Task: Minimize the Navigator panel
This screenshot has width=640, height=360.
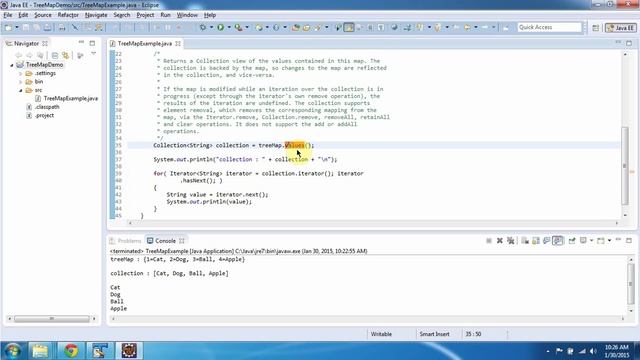Action: [x=81, y=42]
